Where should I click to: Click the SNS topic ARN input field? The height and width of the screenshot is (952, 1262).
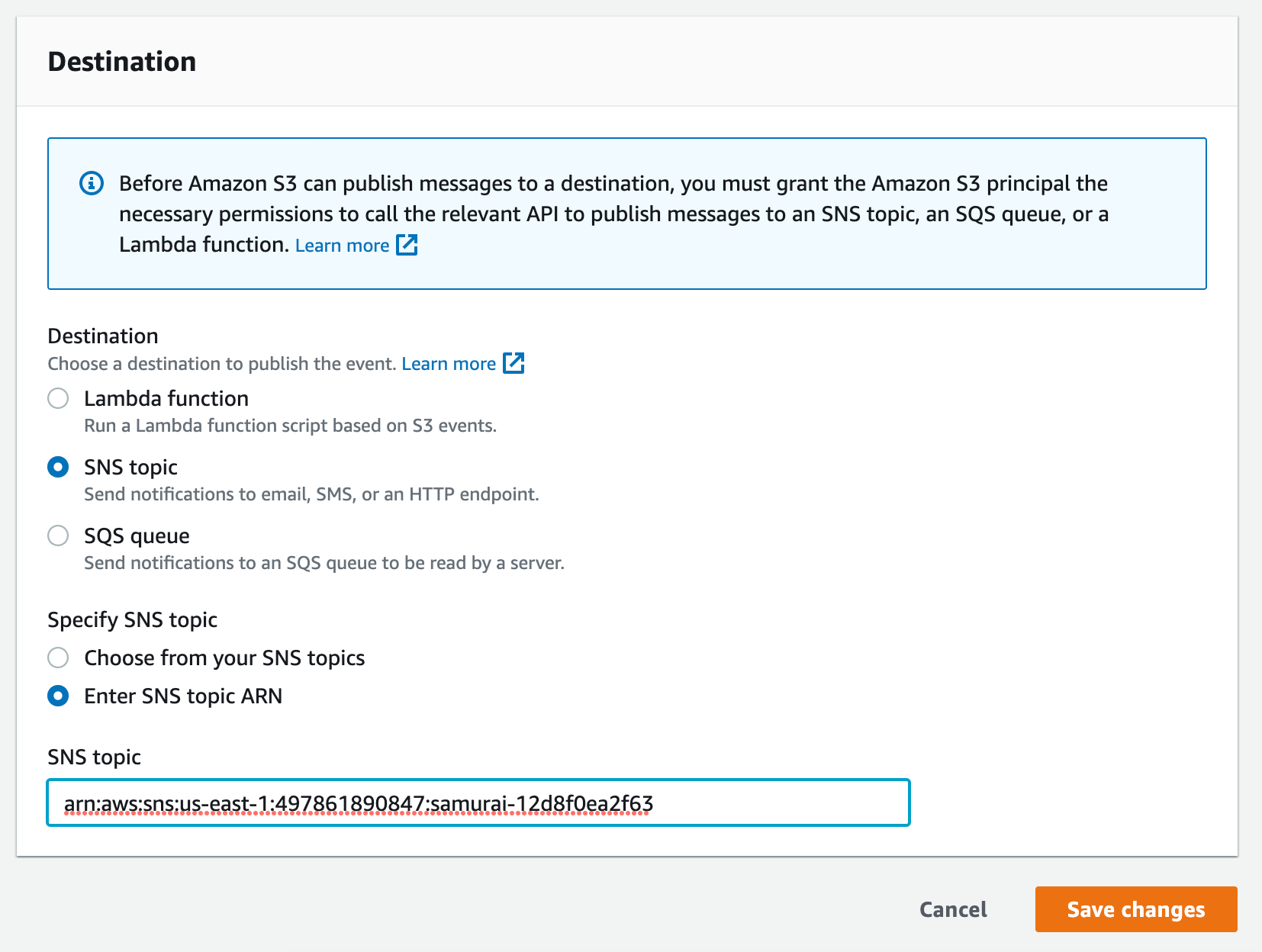(x=478, y=802)
